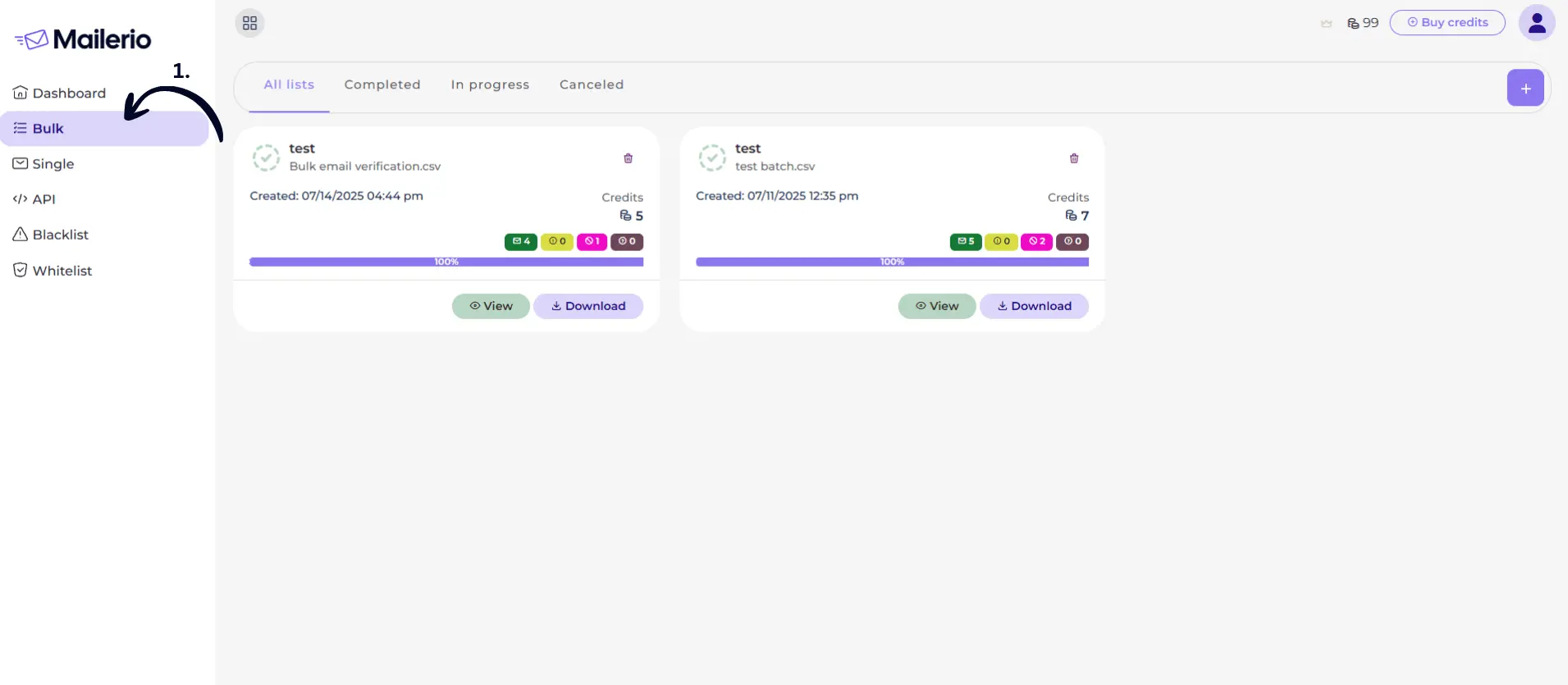View the Bulk email verification.csv results

491,306
